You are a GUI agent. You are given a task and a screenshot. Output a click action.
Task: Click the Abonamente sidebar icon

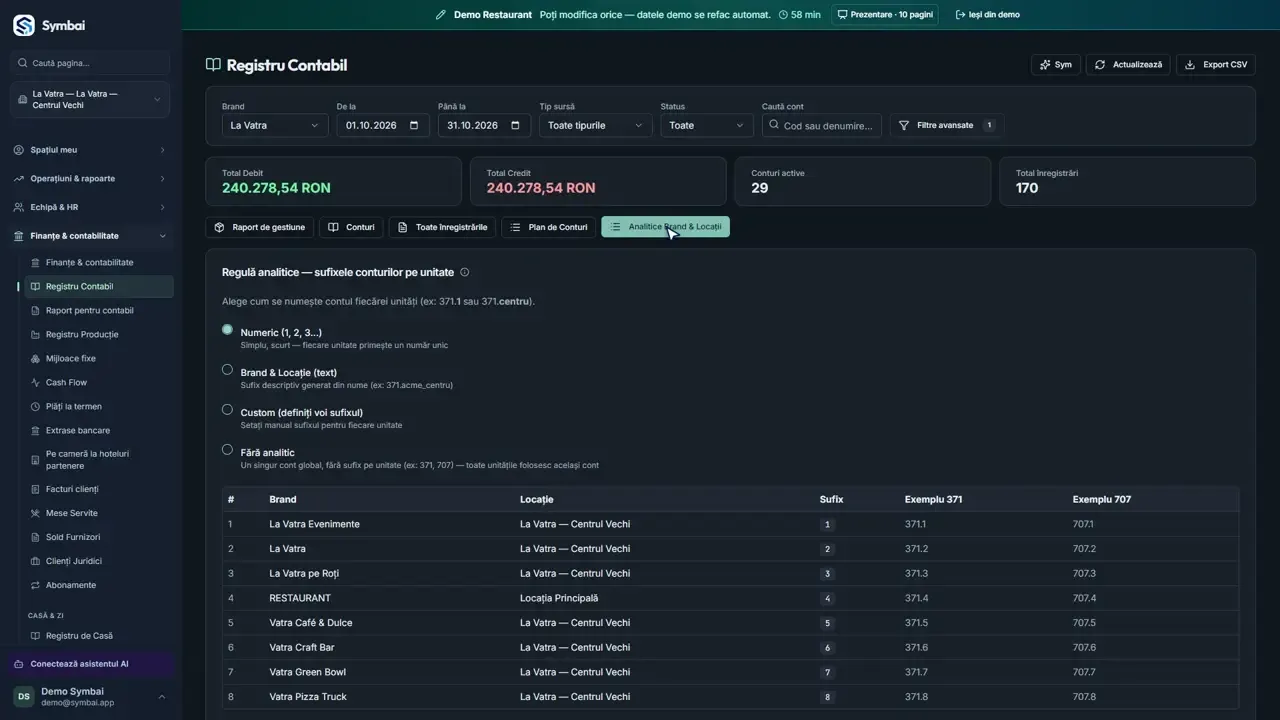coord(36,586)
